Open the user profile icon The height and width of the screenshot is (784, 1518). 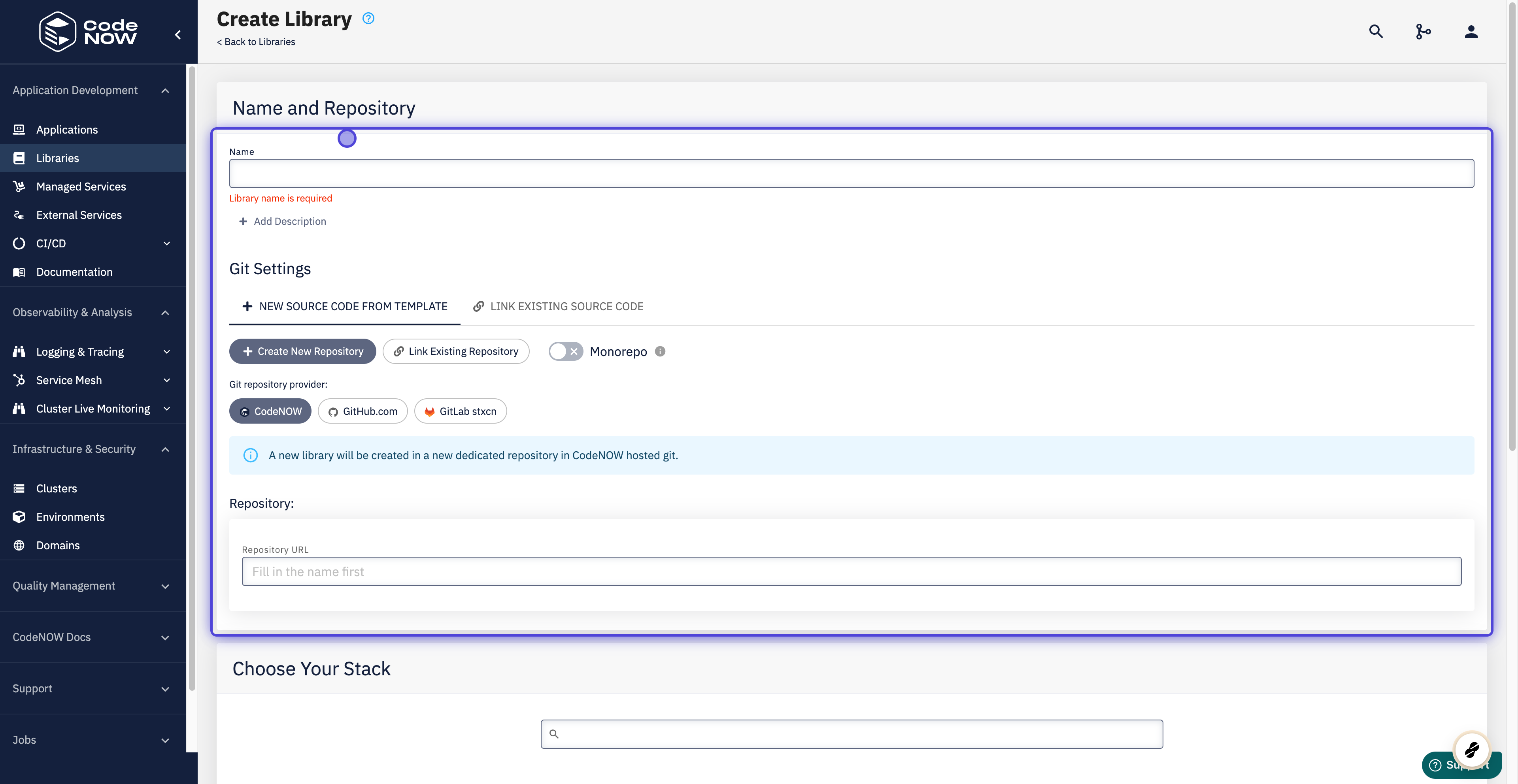click(x=1471, y=31)
